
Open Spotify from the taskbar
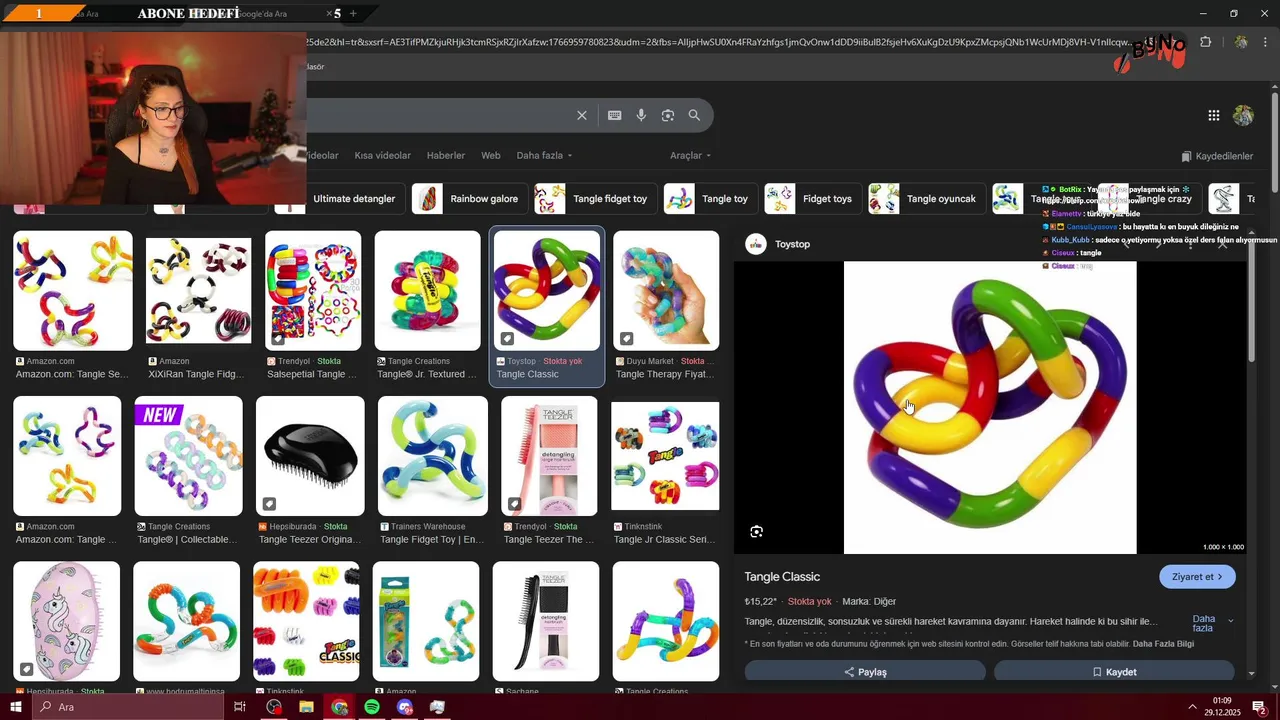pos(372,707)
